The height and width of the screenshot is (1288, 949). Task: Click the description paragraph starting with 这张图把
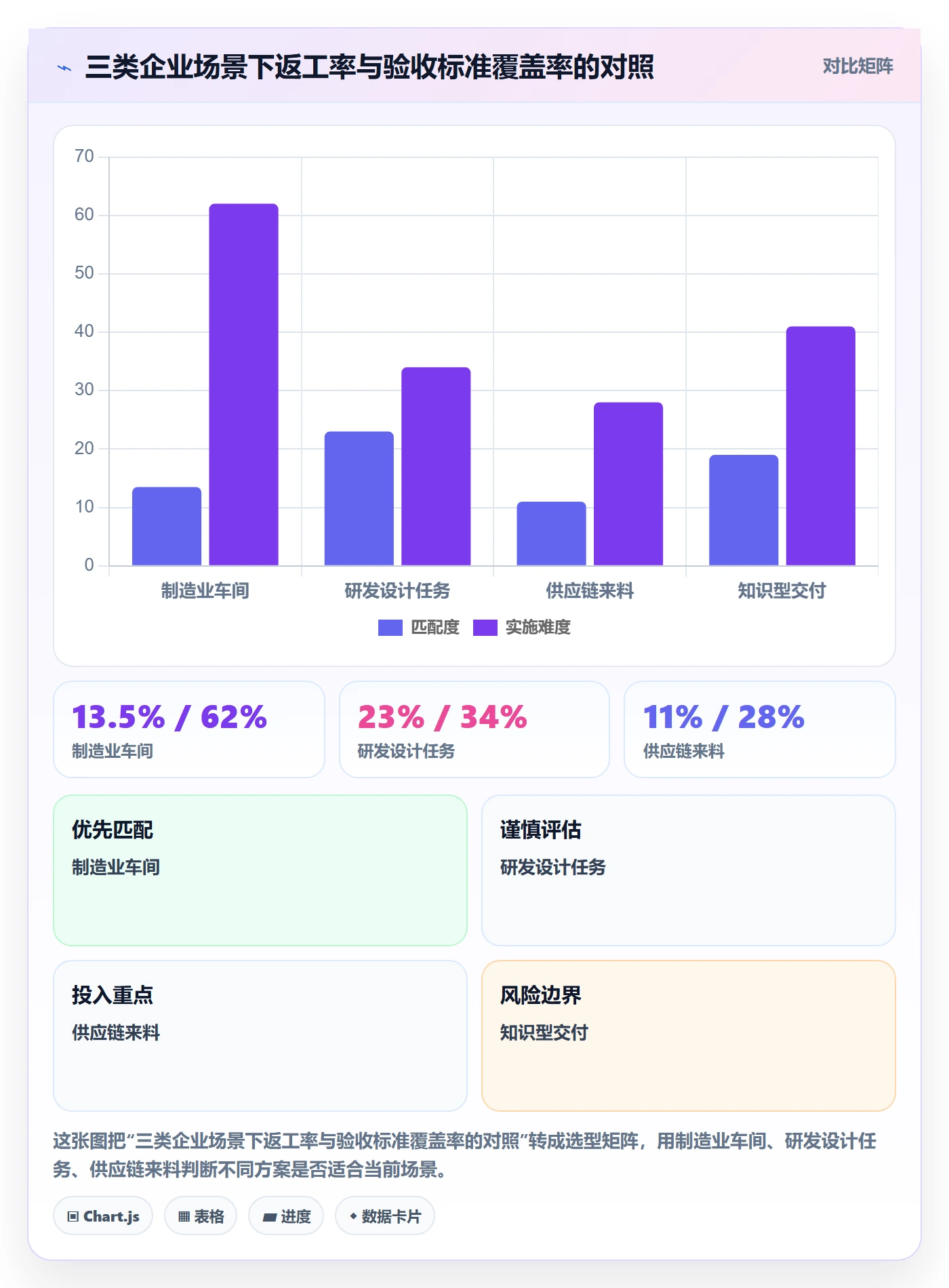point(465,1155)
